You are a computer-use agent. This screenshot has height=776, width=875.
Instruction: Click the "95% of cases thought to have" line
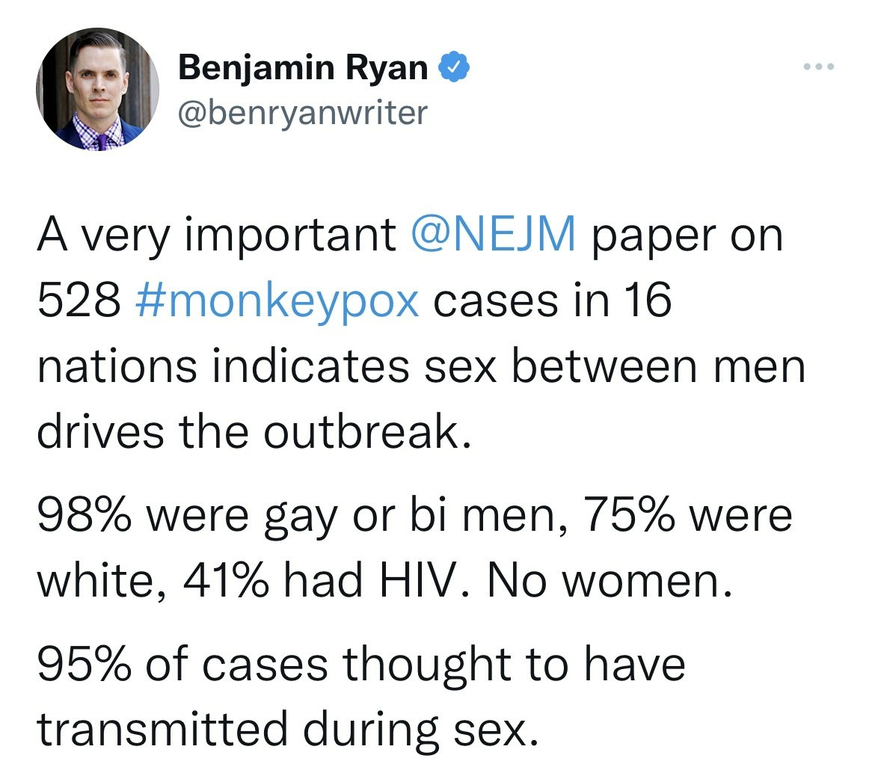coord(361,667)
